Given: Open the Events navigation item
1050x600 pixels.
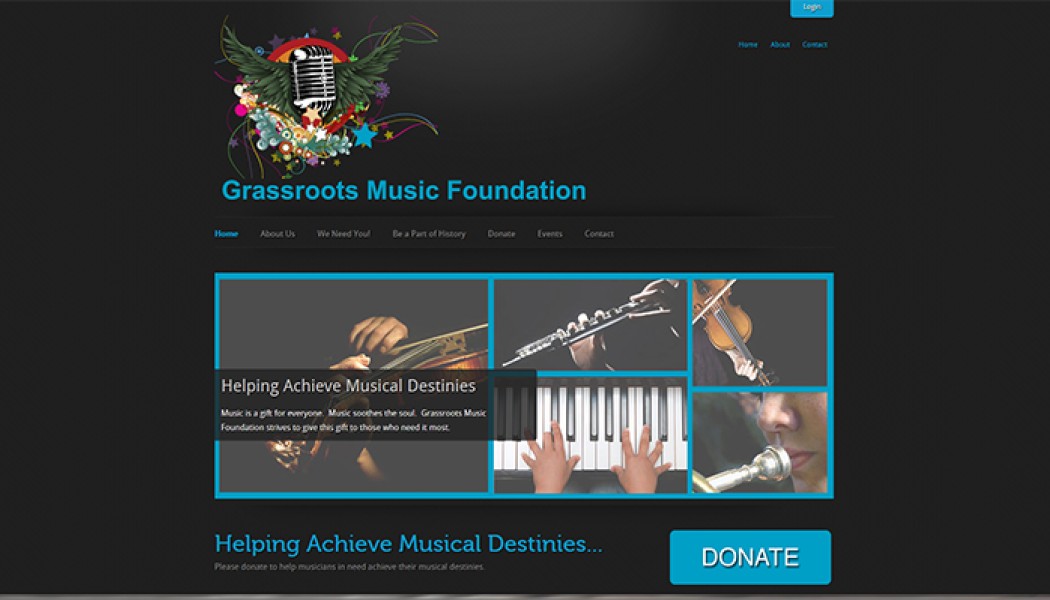Looking at the screenshot, I should [550, 234].
